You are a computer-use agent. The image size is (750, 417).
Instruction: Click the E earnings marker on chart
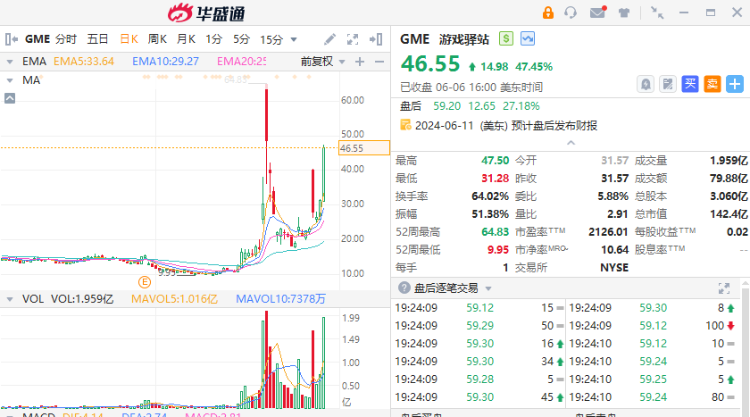click(x=144, y=282)
